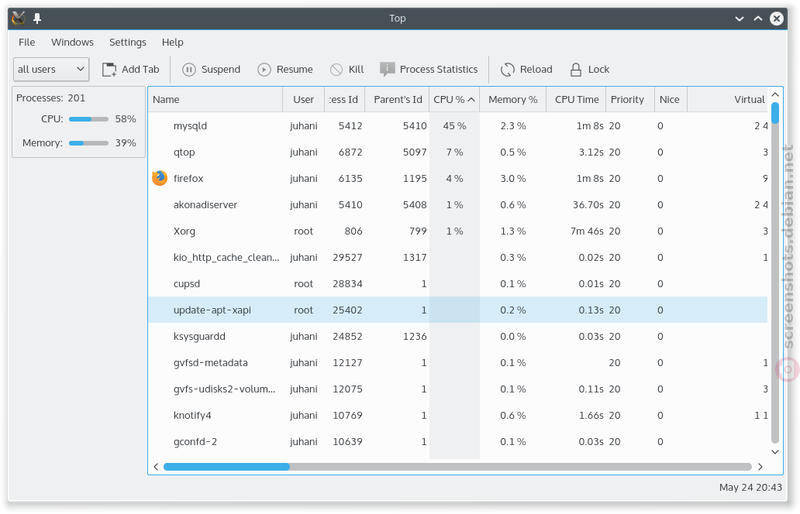The height and width of the screenshot is (514, 800).
Task: Click the title bar keep-below chevron button
Action: tap(739, 19)
